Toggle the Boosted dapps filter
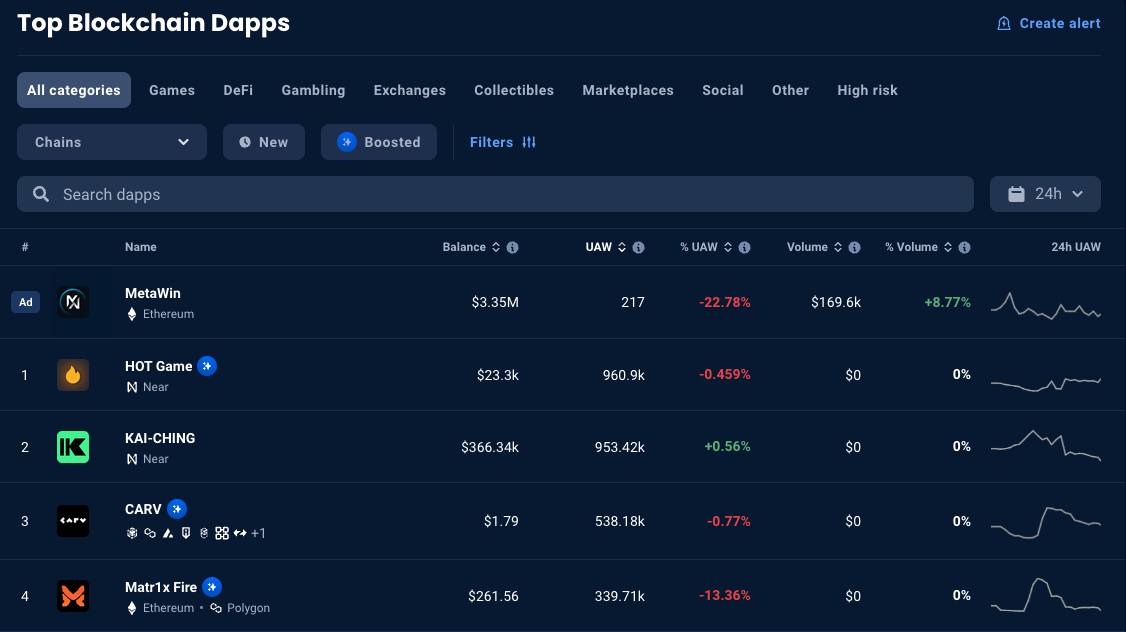The image size is (1126, 632). (x=378, y=142)
